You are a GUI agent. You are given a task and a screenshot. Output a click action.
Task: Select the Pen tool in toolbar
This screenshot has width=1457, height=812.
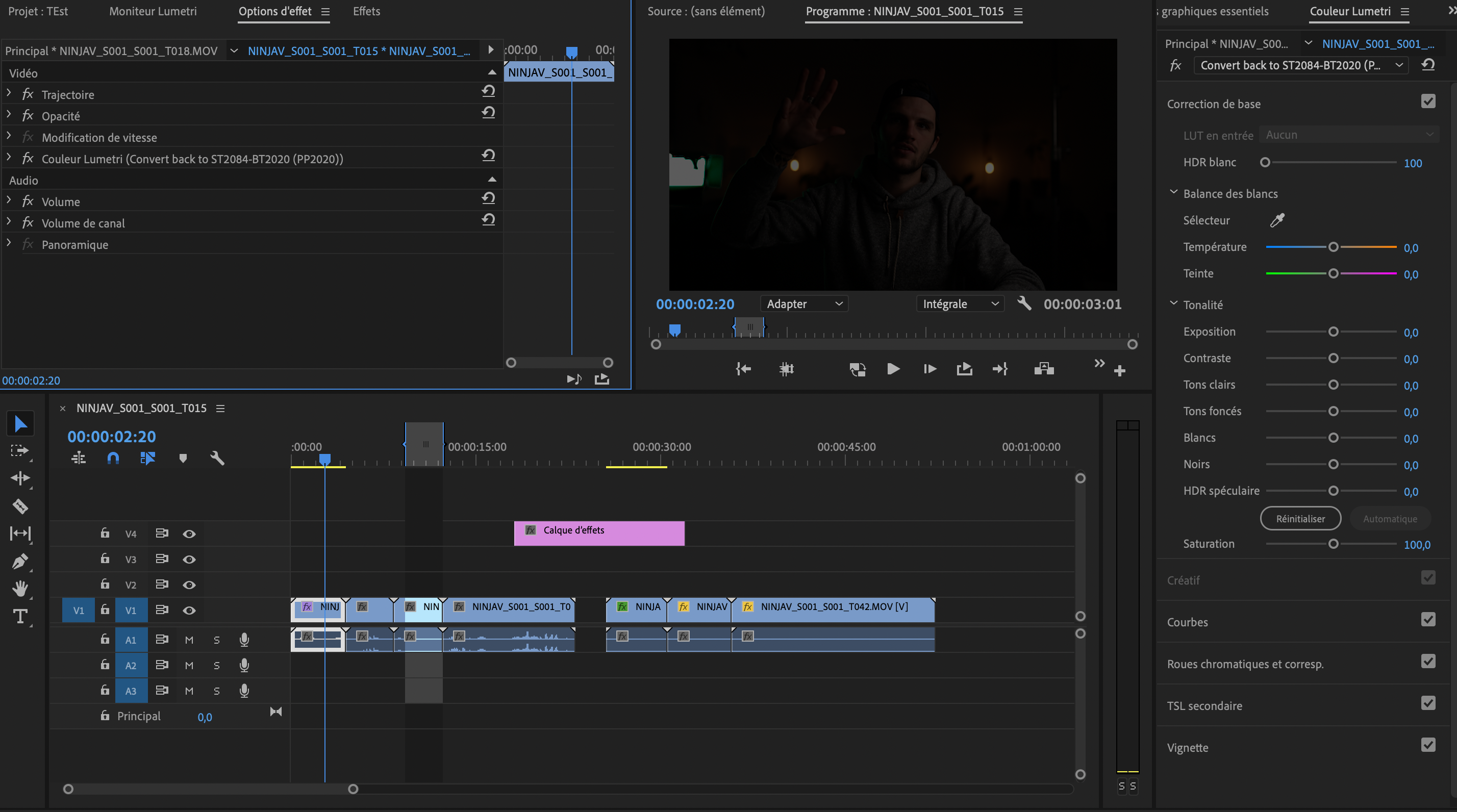coord(20,561)
